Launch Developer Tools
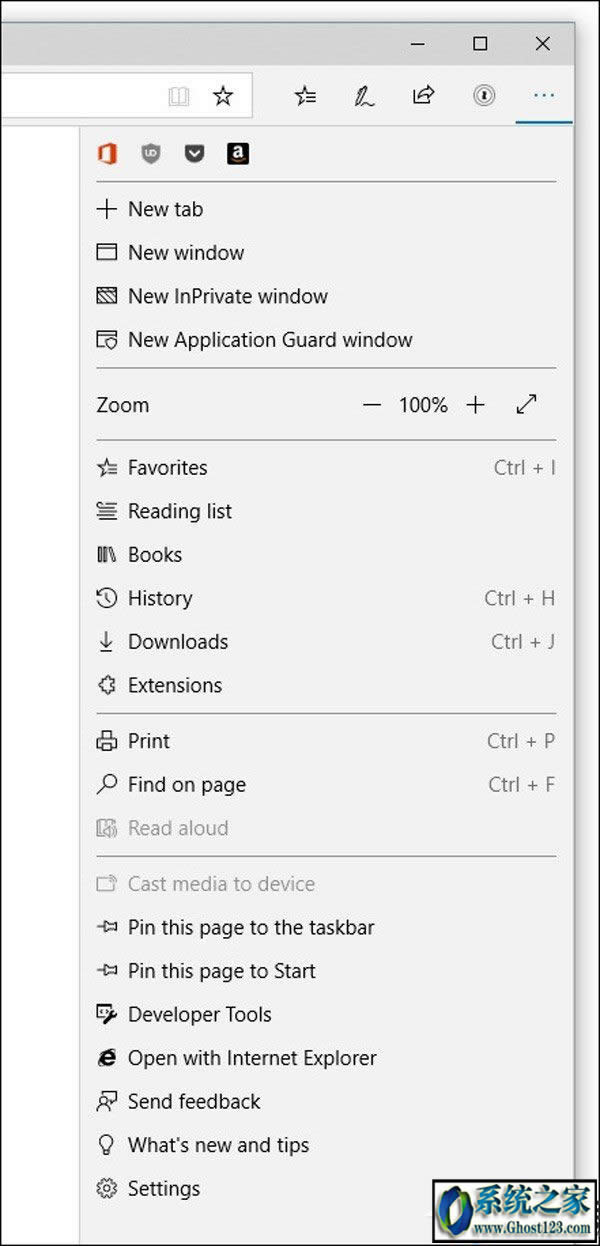Screen dimensions: 600x1246 (199, 1014)
